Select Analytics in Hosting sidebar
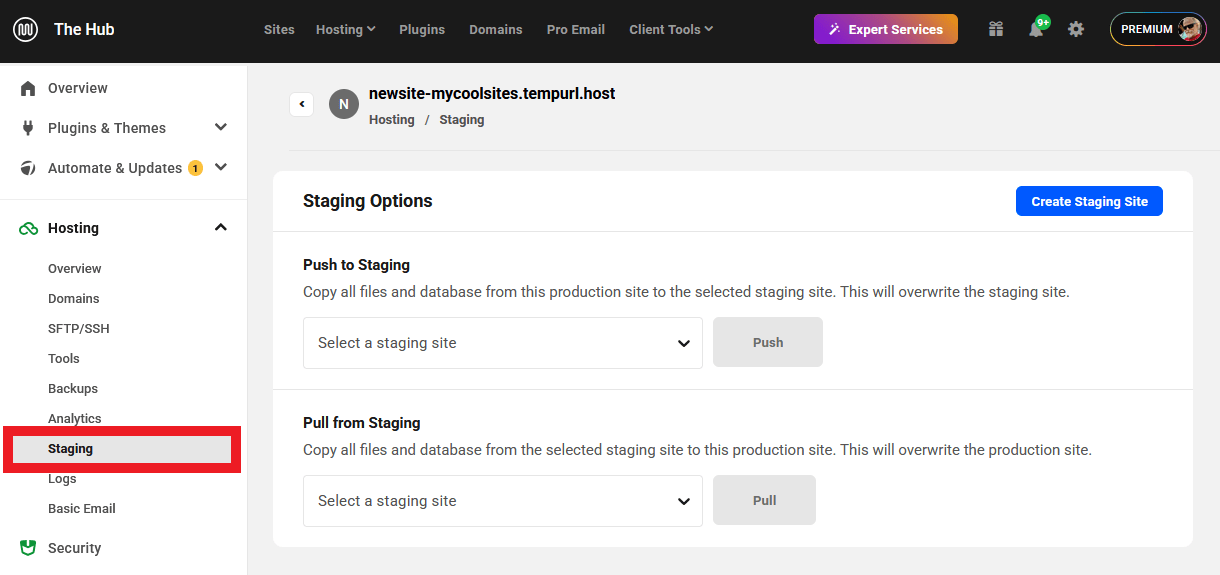 click(75, 418)
